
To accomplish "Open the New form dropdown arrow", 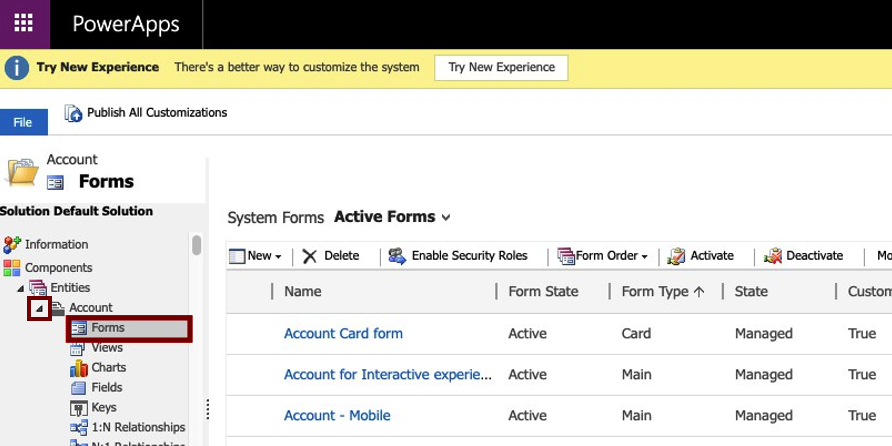I will point(278,257).
